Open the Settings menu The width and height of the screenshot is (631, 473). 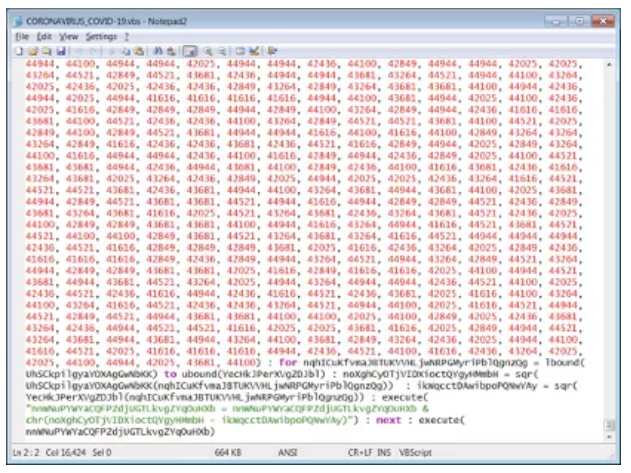(101, 37)
